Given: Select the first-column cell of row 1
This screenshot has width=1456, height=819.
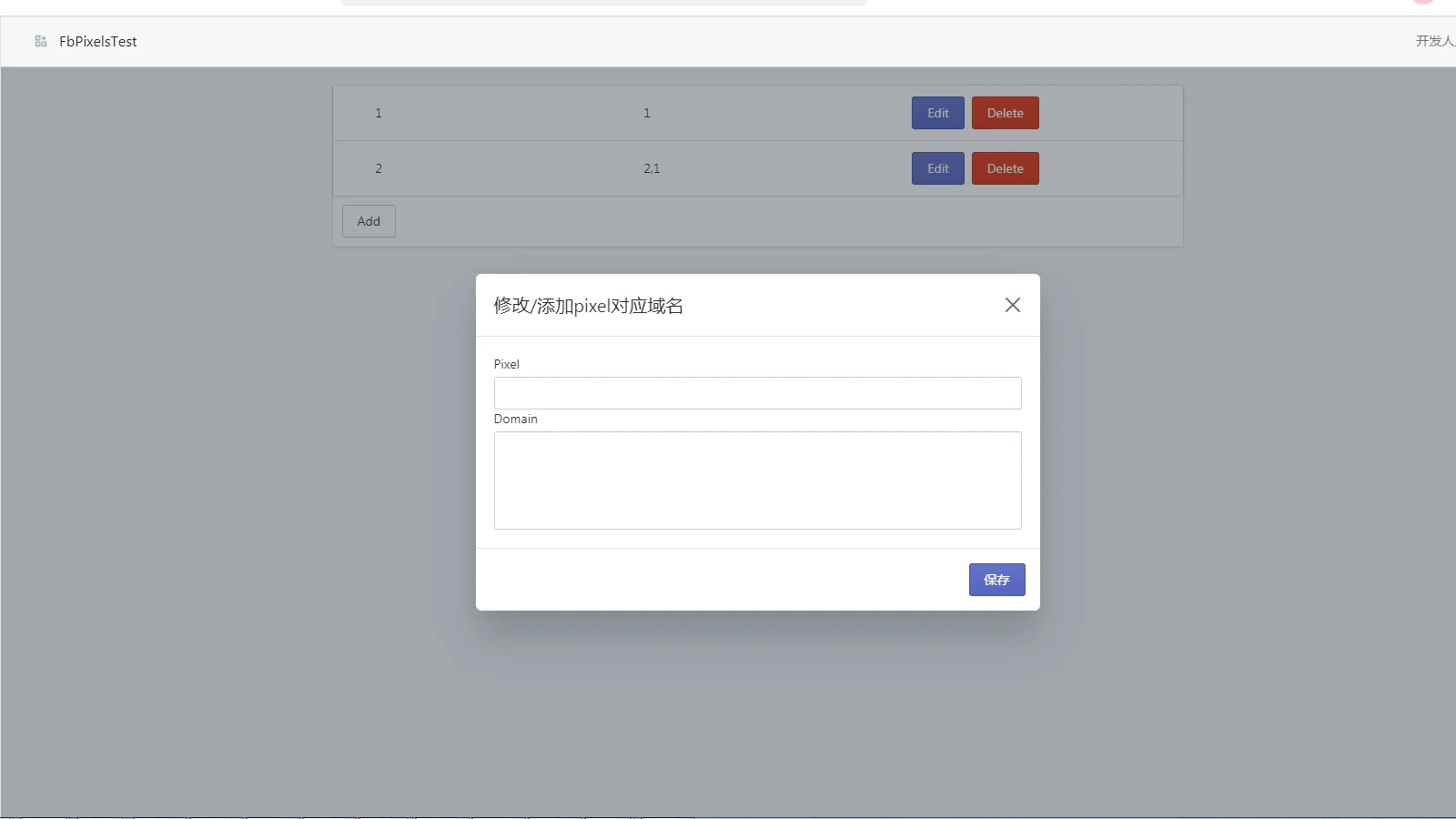Looking at the screenshot, I should click(379, 113).
